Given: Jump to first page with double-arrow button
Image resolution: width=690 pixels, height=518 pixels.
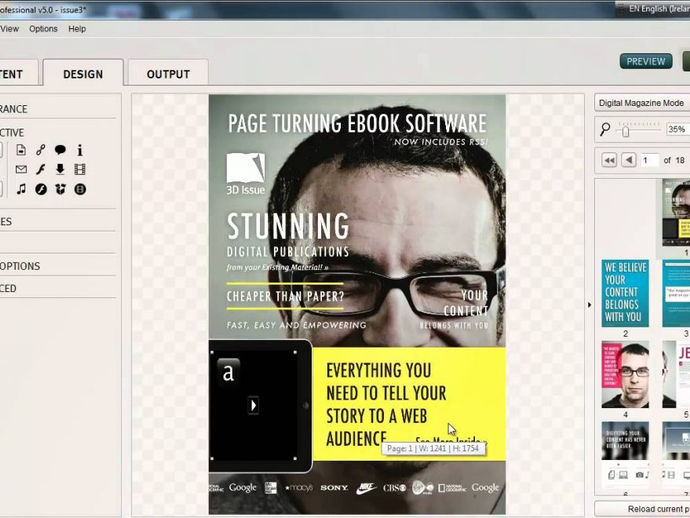Looking at the screenshot, I should [609, 160].
